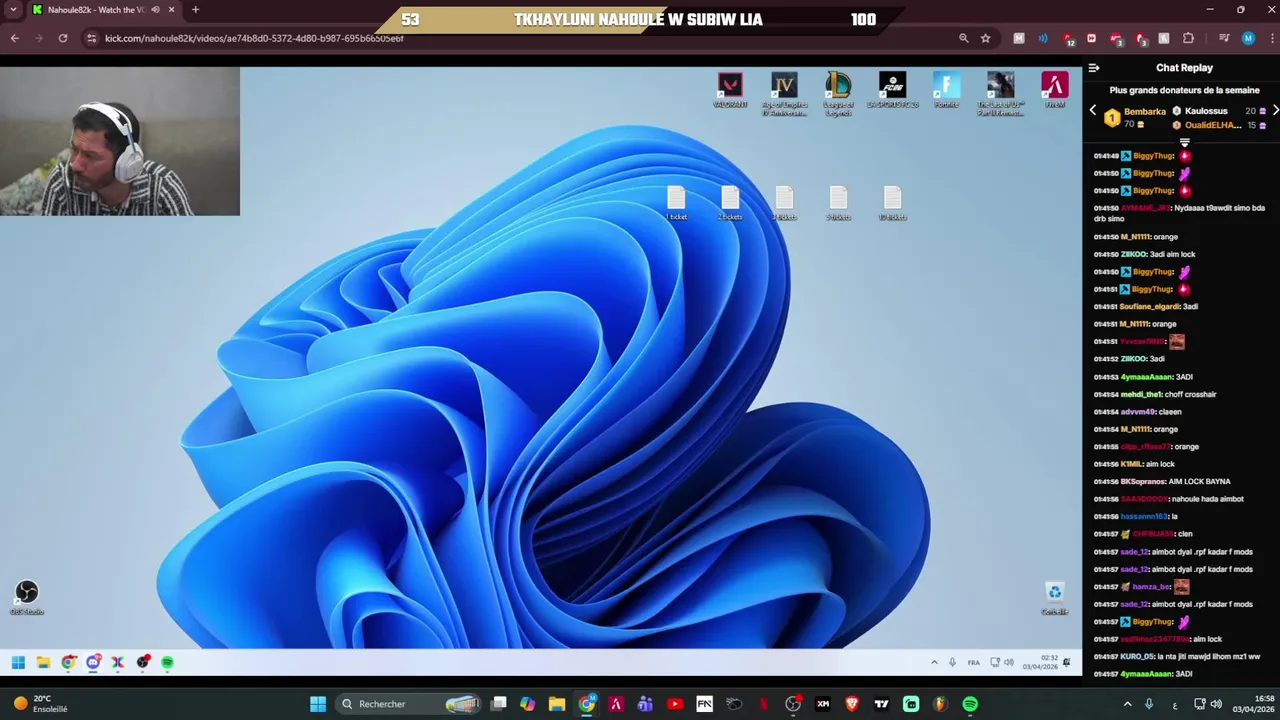This screenshot has height=720, width=1280.
Task: Open File Explorer from the taskbar
Action: point(557,704)
